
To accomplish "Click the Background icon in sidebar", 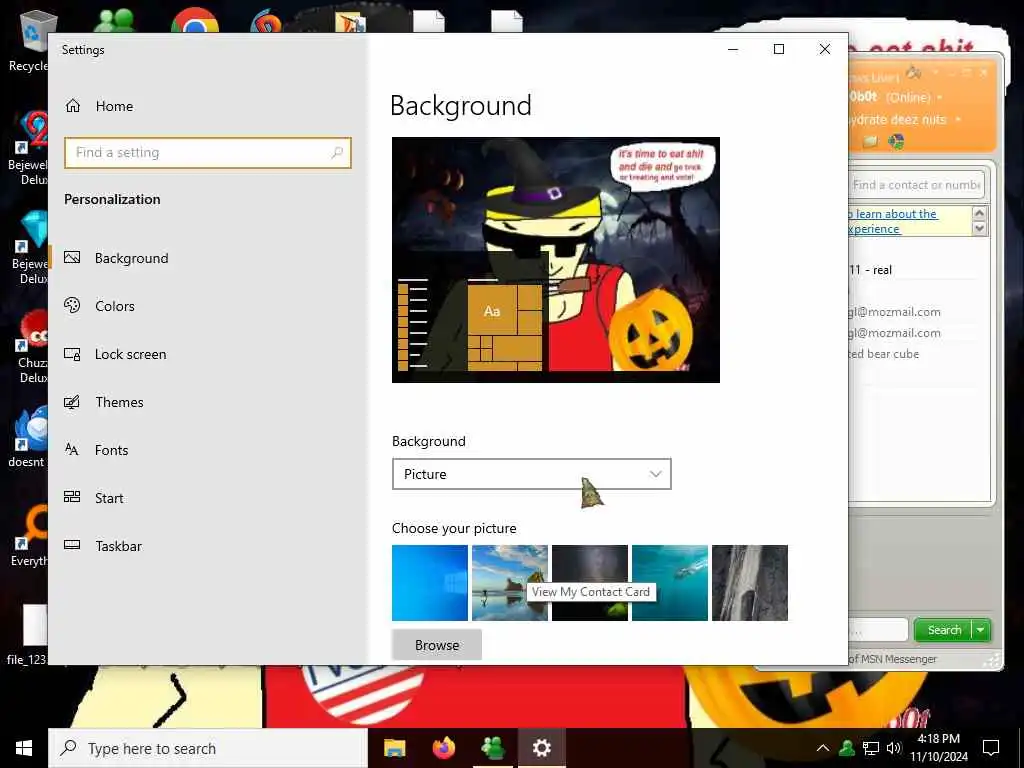I will (x=72, y=257).
